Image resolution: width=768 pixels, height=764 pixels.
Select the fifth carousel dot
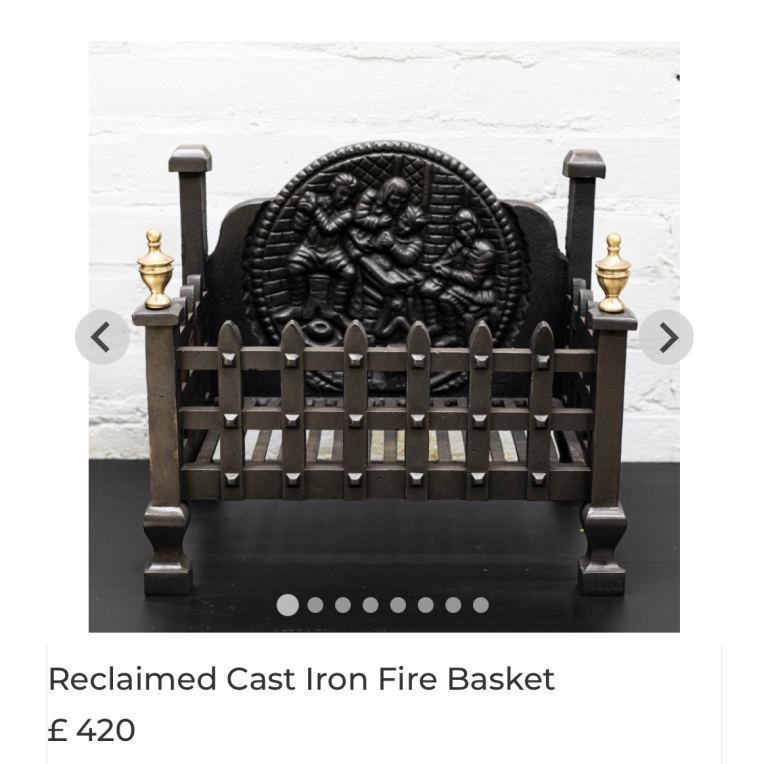(398, 605)
